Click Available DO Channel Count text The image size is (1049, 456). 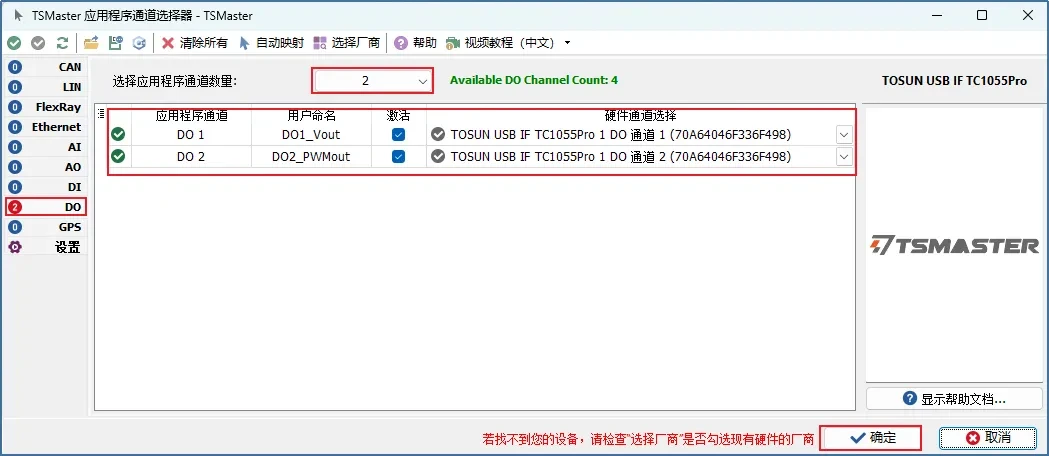pos(534,80)
